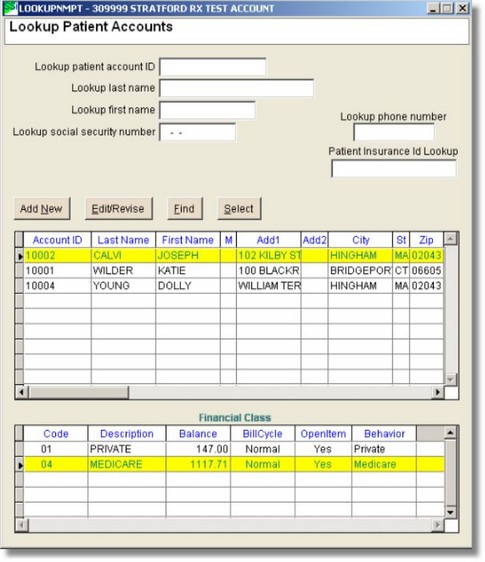Click the Code column header

[56, 434]
